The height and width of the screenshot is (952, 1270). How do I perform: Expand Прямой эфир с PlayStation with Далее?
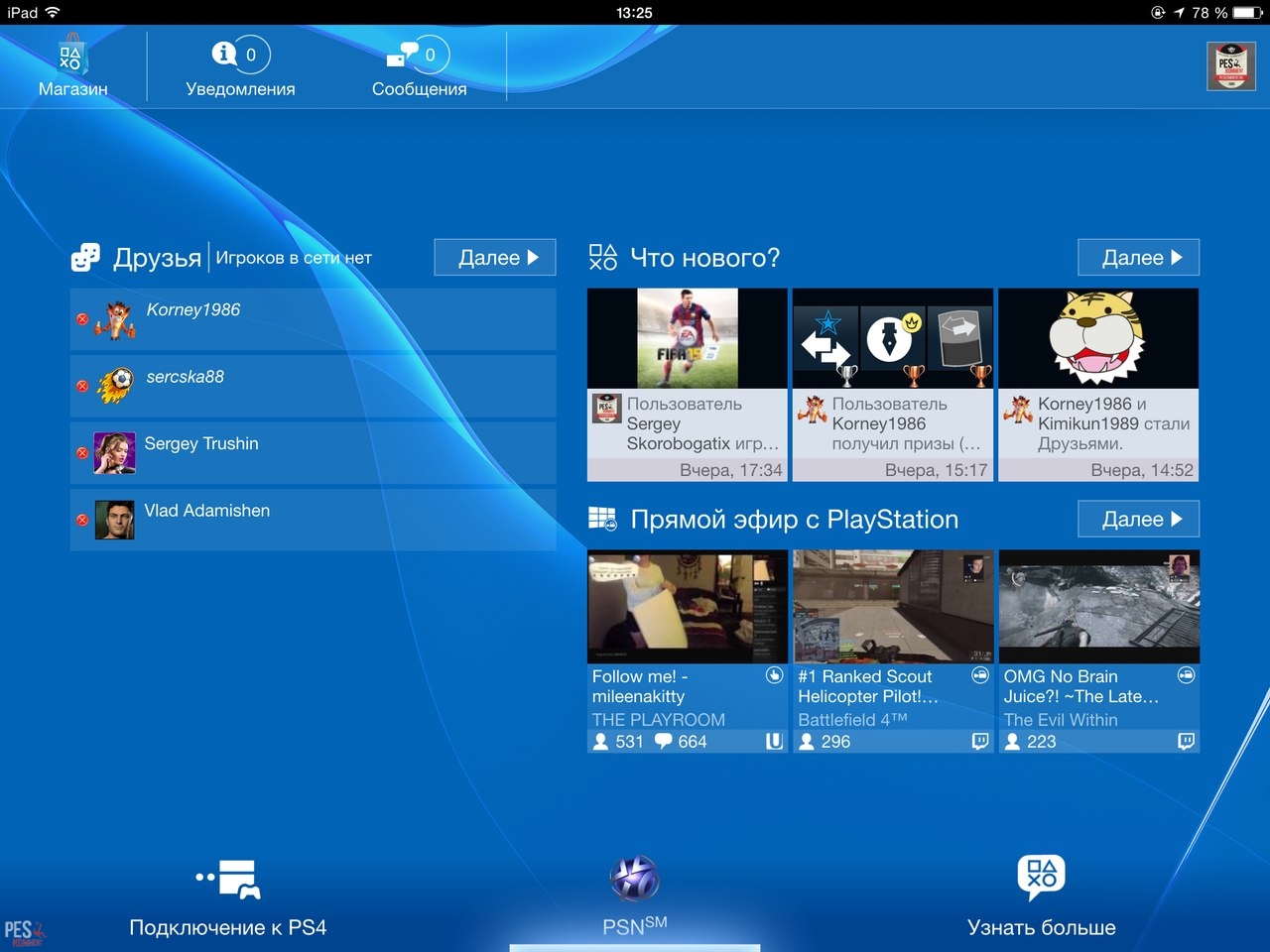(1138, 520)
